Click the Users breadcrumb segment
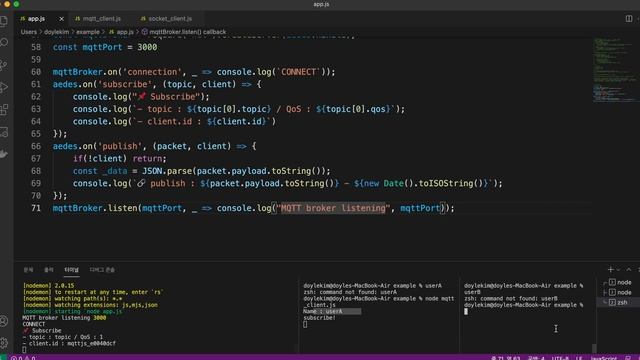The width and height of the screenshot is (640, 360). [x=29, y=32]
